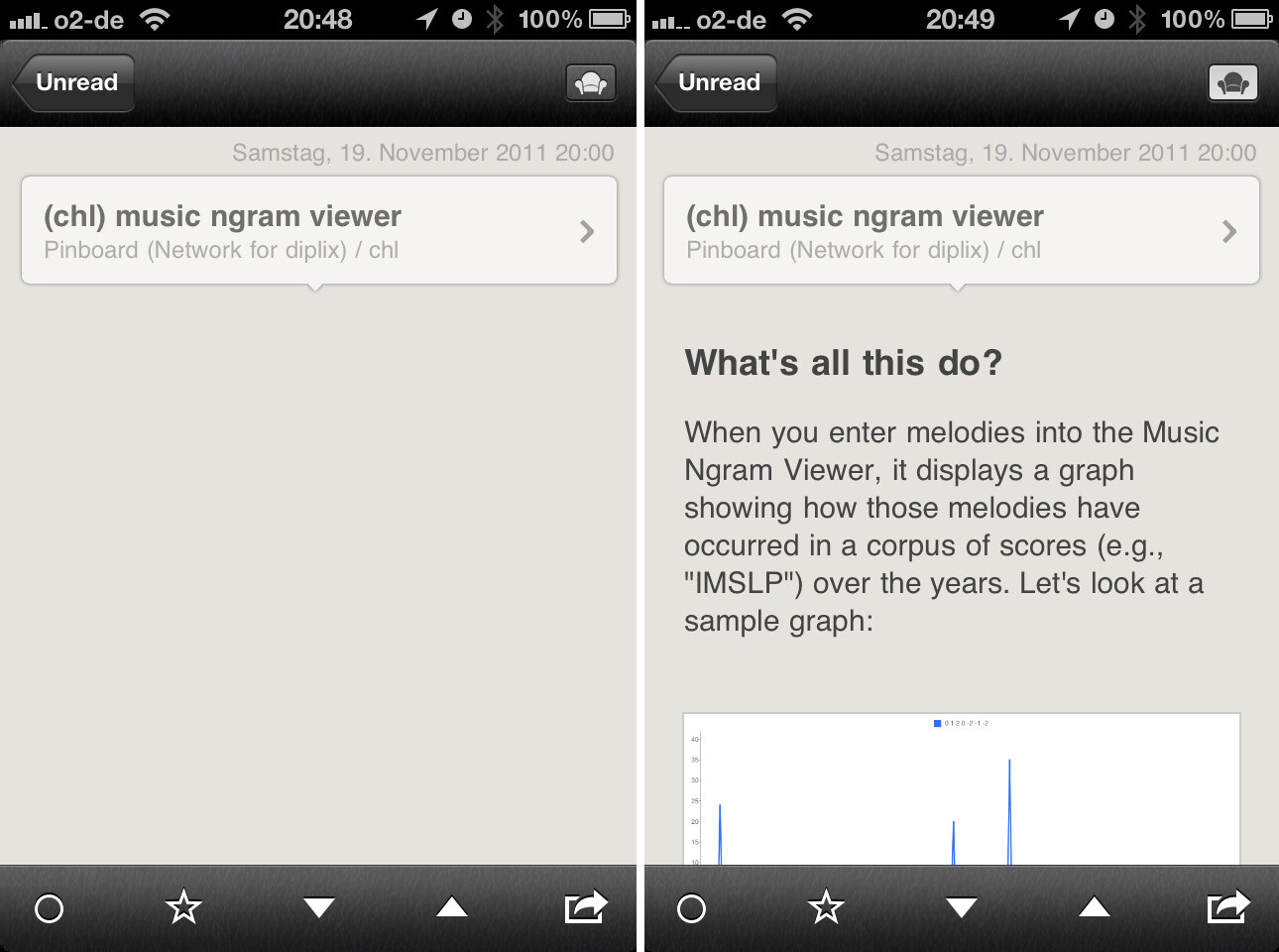Go to previous article in right screen
This screenshot has width=1279, height=952.
pyautogui.click(x=1095, y=907)
